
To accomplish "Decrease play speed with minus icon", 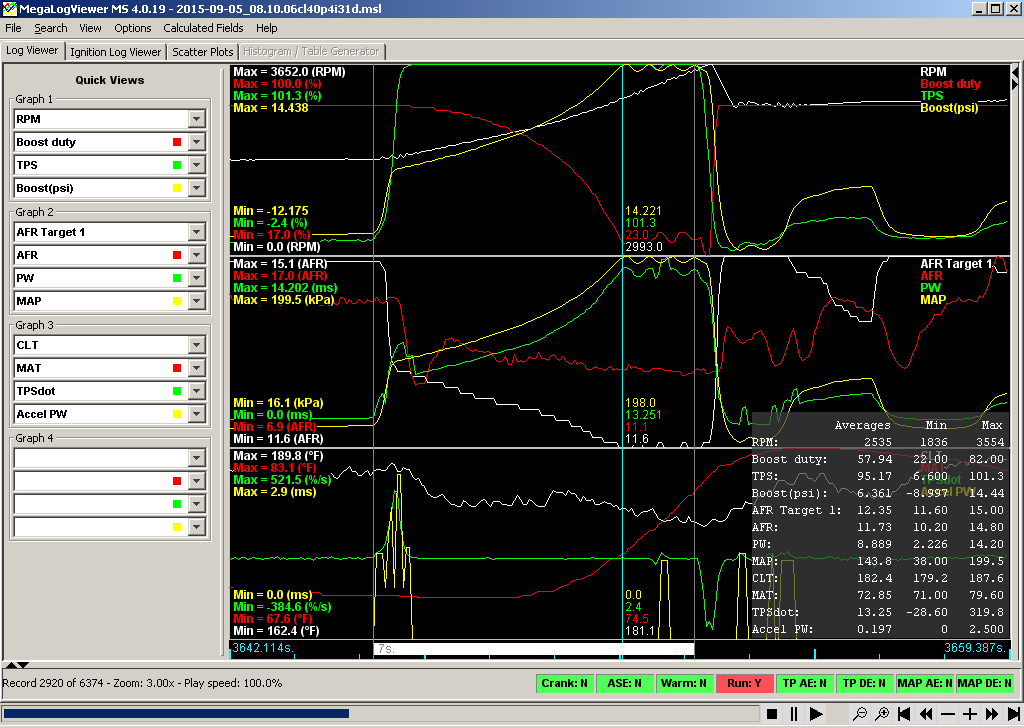I will click(x=948, y=714).
